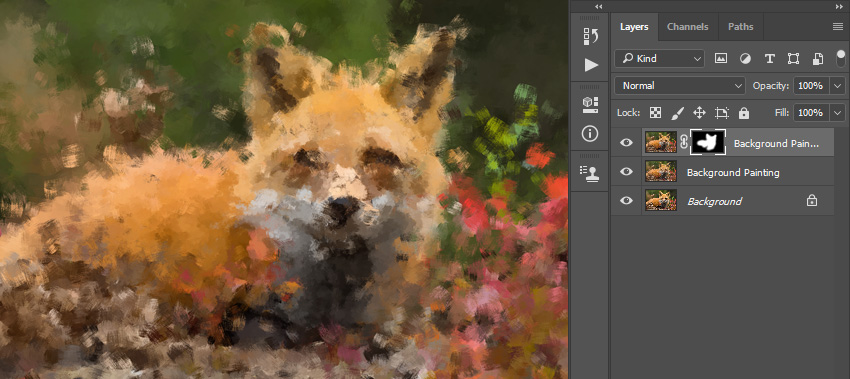Click the Fill label

coord(782,113)
